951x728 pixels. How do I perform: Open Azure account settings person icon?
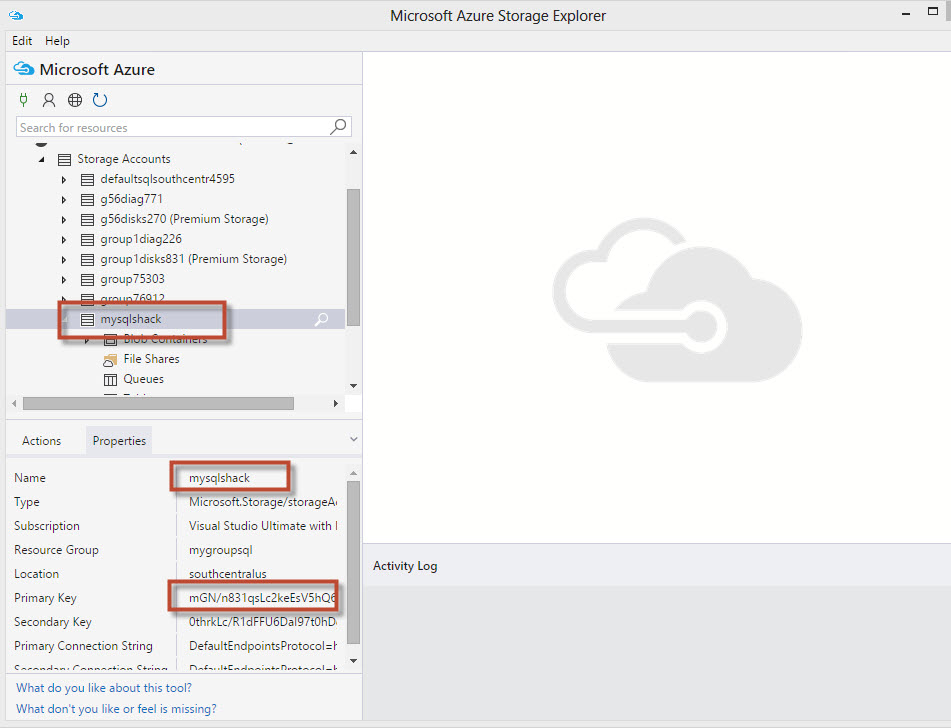coord(49,100)
